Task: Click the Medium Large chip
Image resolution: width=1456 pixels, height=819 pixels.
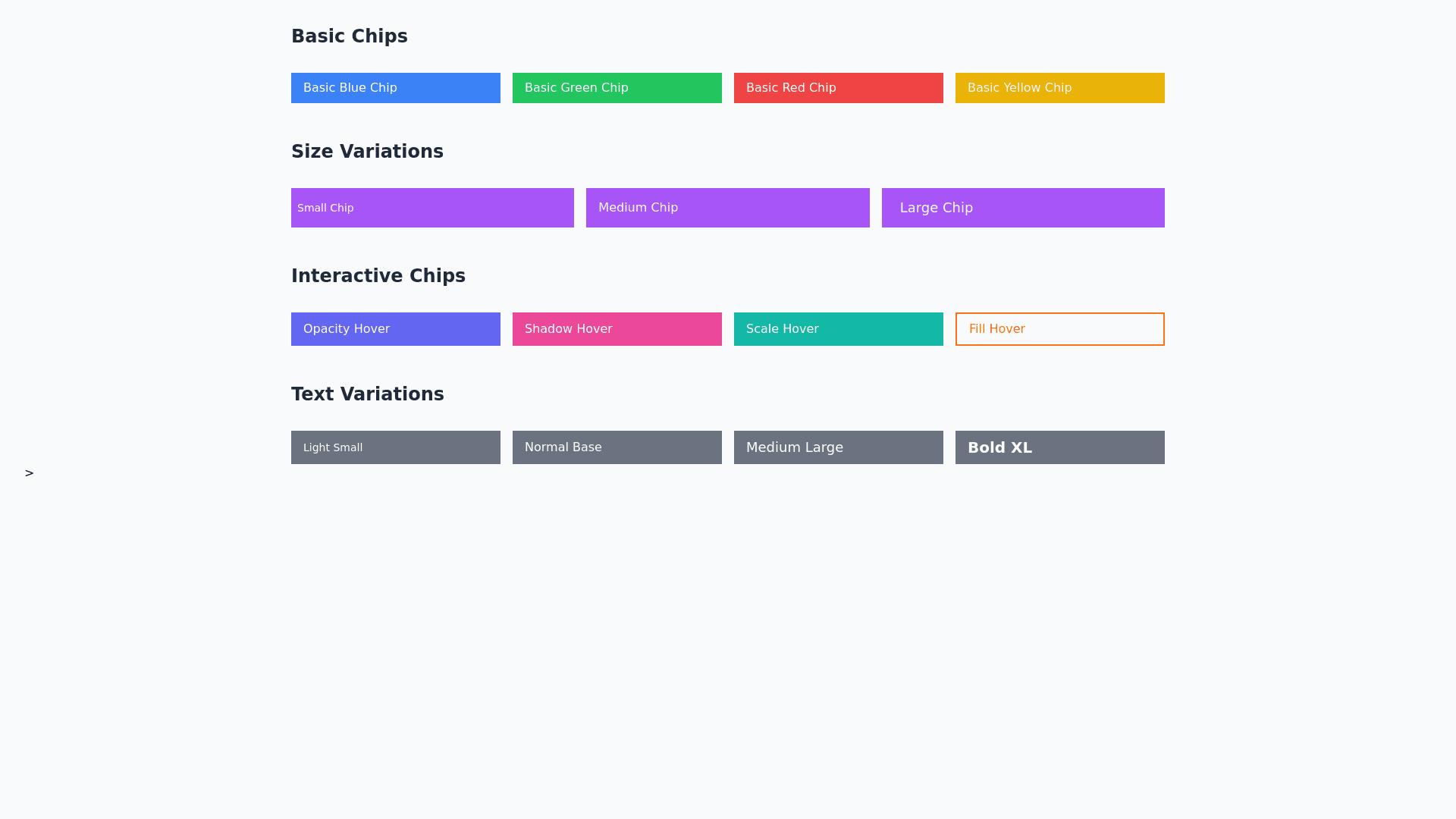Action: click(x=838, y=447)
